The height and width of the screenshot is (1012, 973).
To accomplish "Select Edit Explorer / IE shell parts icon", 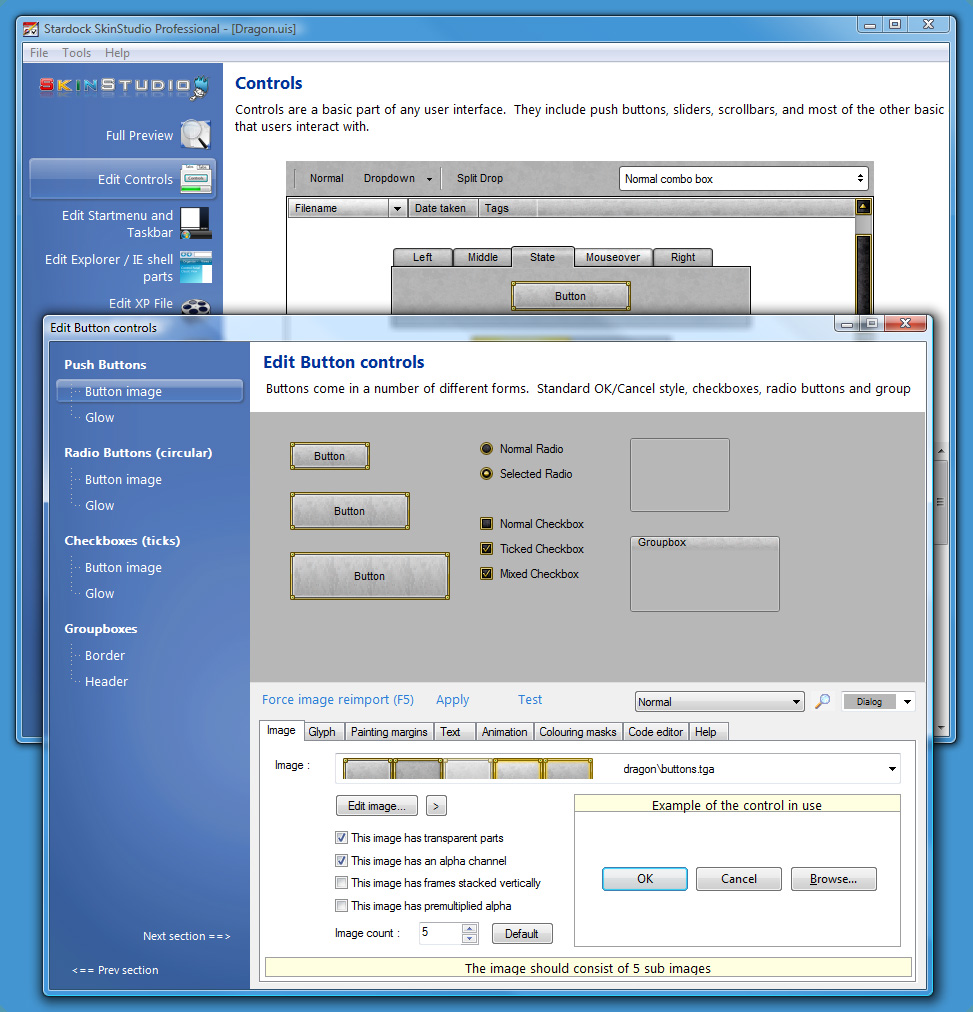I will [x=196, y=267].
